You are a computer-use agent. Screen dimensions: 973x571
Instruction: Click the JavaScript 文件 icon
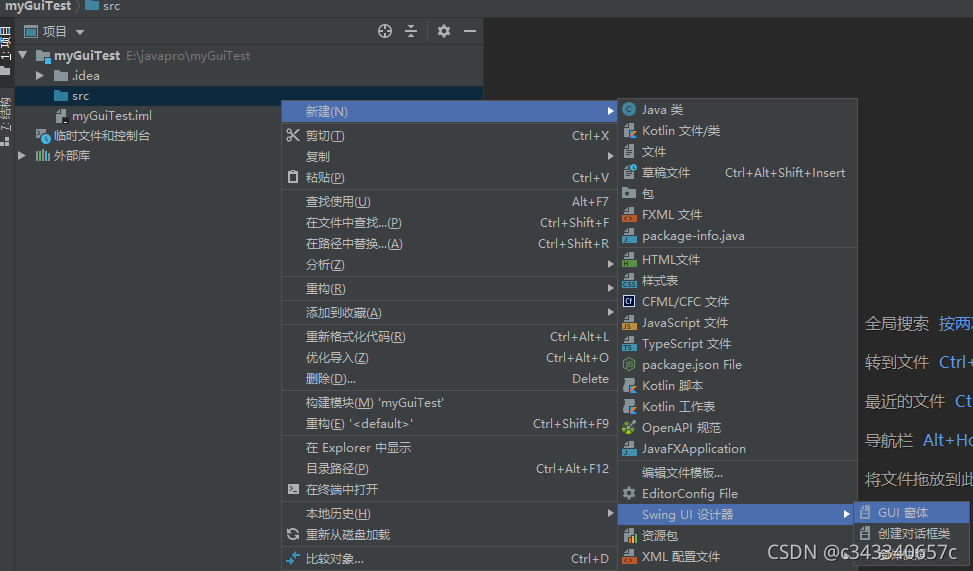point(629,323)
